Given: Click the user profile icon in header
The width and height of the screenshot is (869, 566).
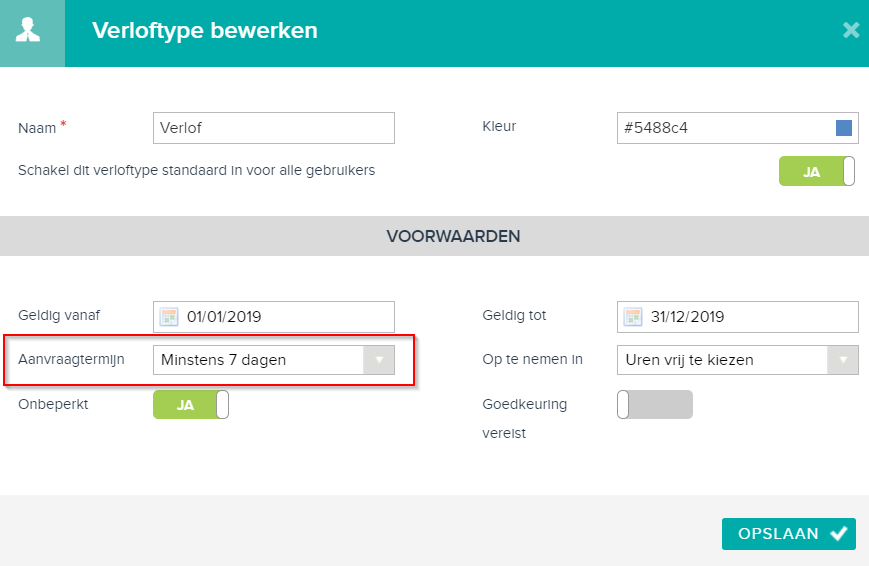Looking at the screenshot, I should coord(28,30).
